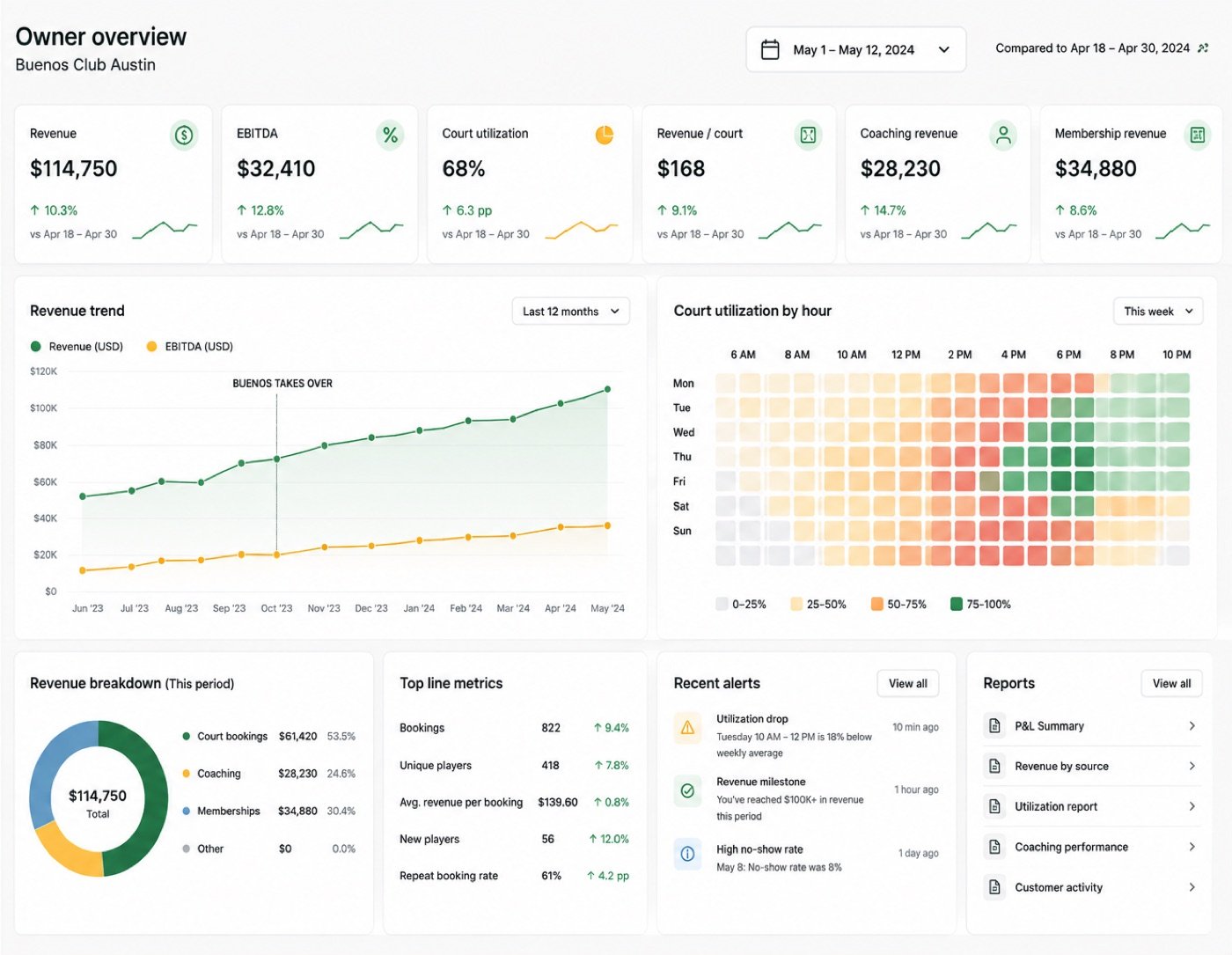Click the warning icon for Utilization drop alert
Viewport: 1232px width, 955px height.
tap(687, 728)
